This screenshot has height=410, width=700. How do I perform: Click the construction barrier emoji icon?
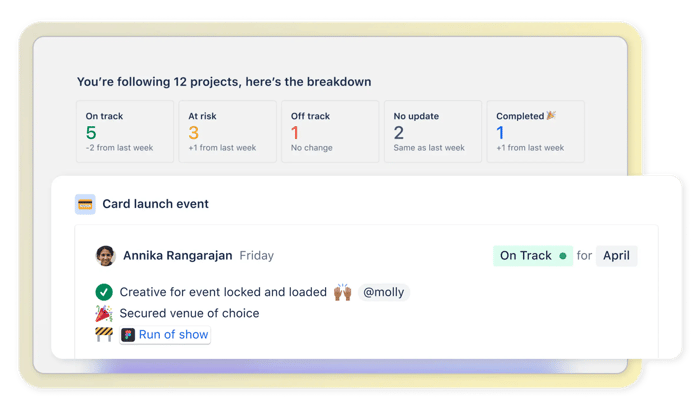tap(104, 334)
